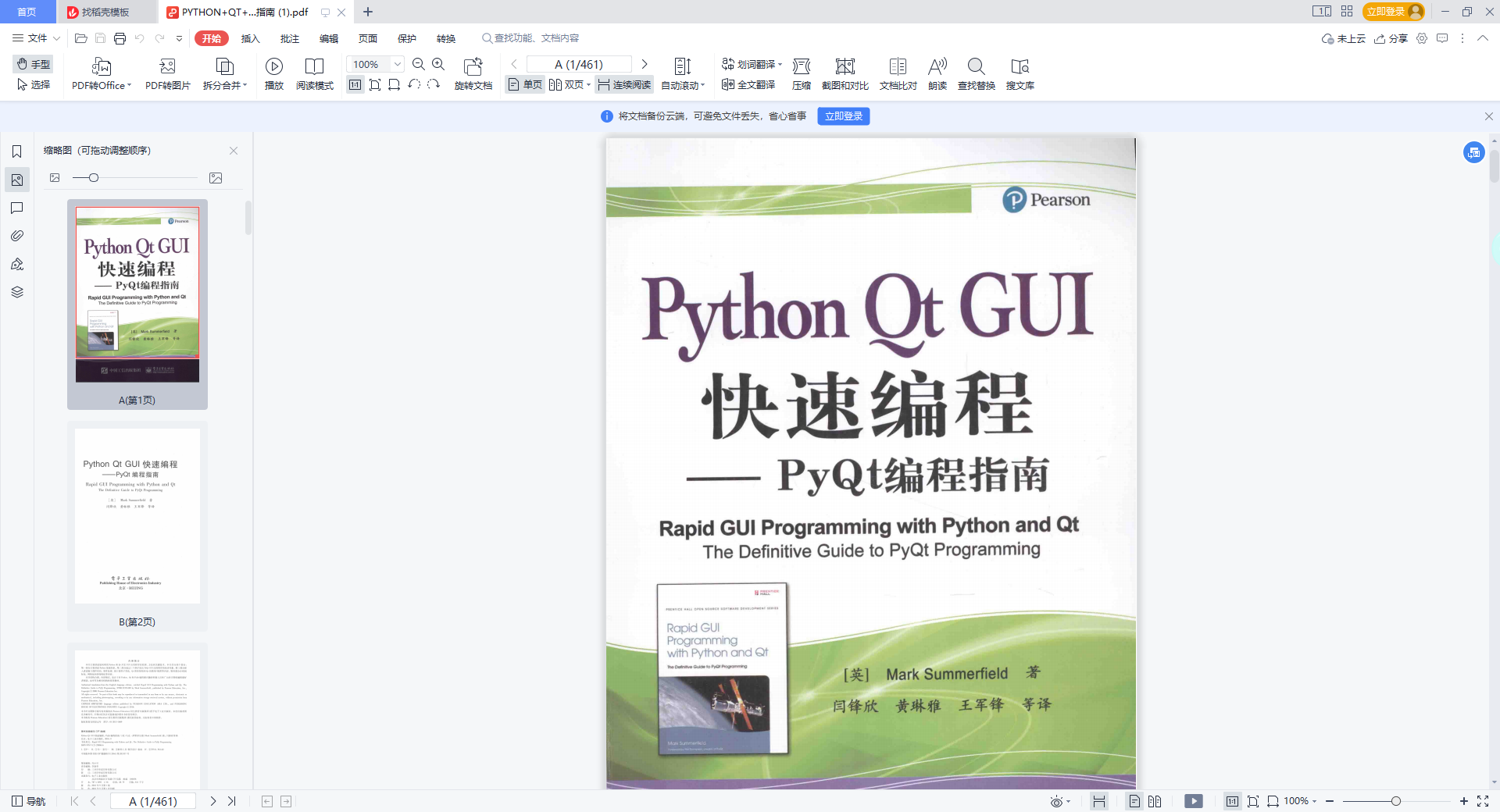
Task: Click the 压缩 compress icon
Action: (801, 67)
